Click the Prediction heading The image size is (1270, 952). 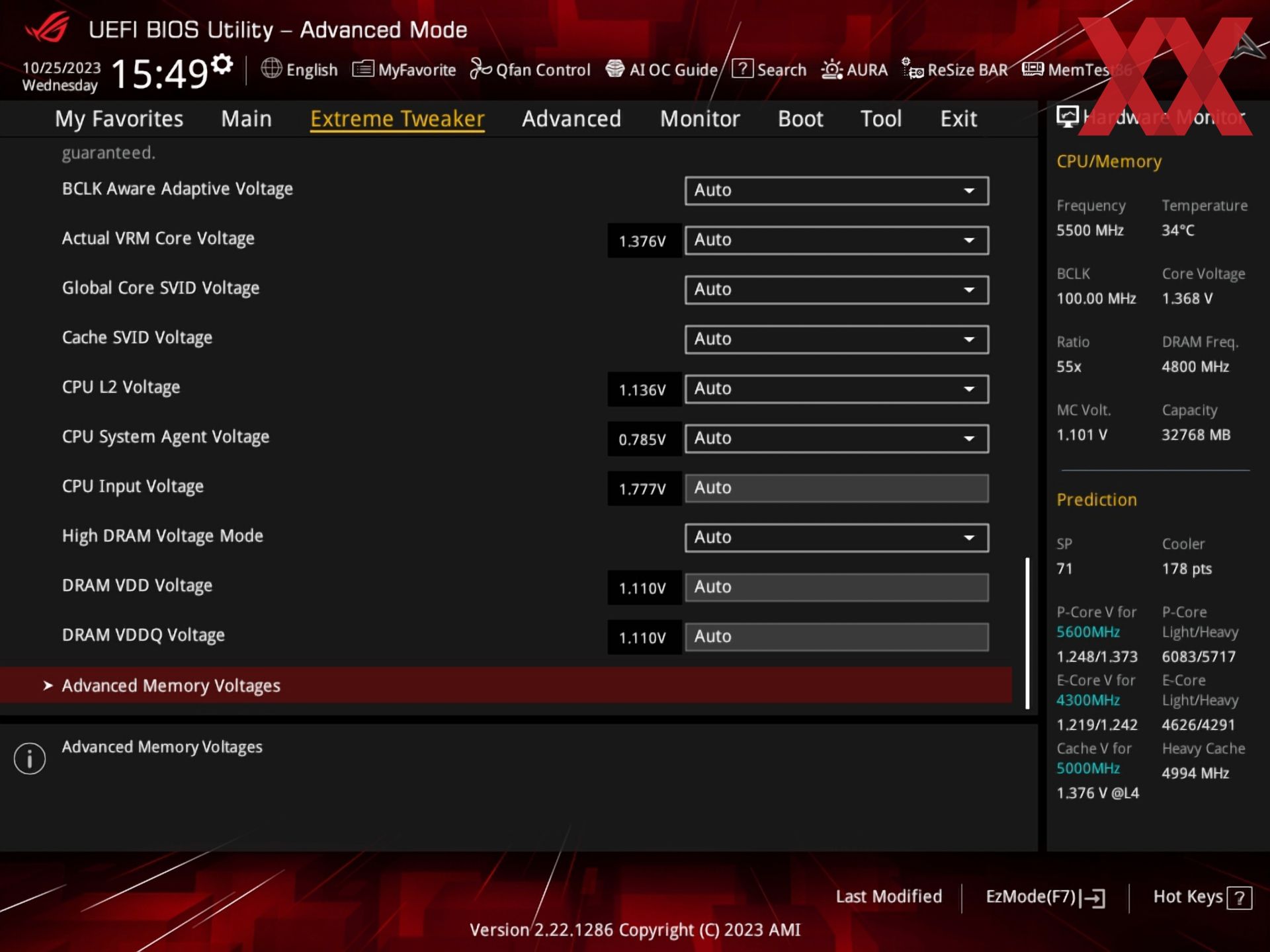coord(1097,500)
